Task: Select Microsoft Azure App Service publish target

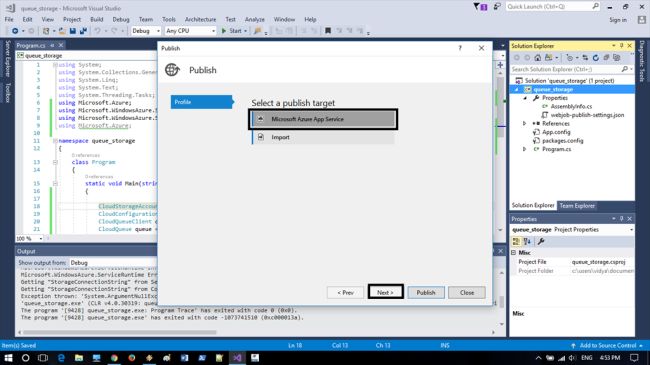Action: click(x=323, y=119)
